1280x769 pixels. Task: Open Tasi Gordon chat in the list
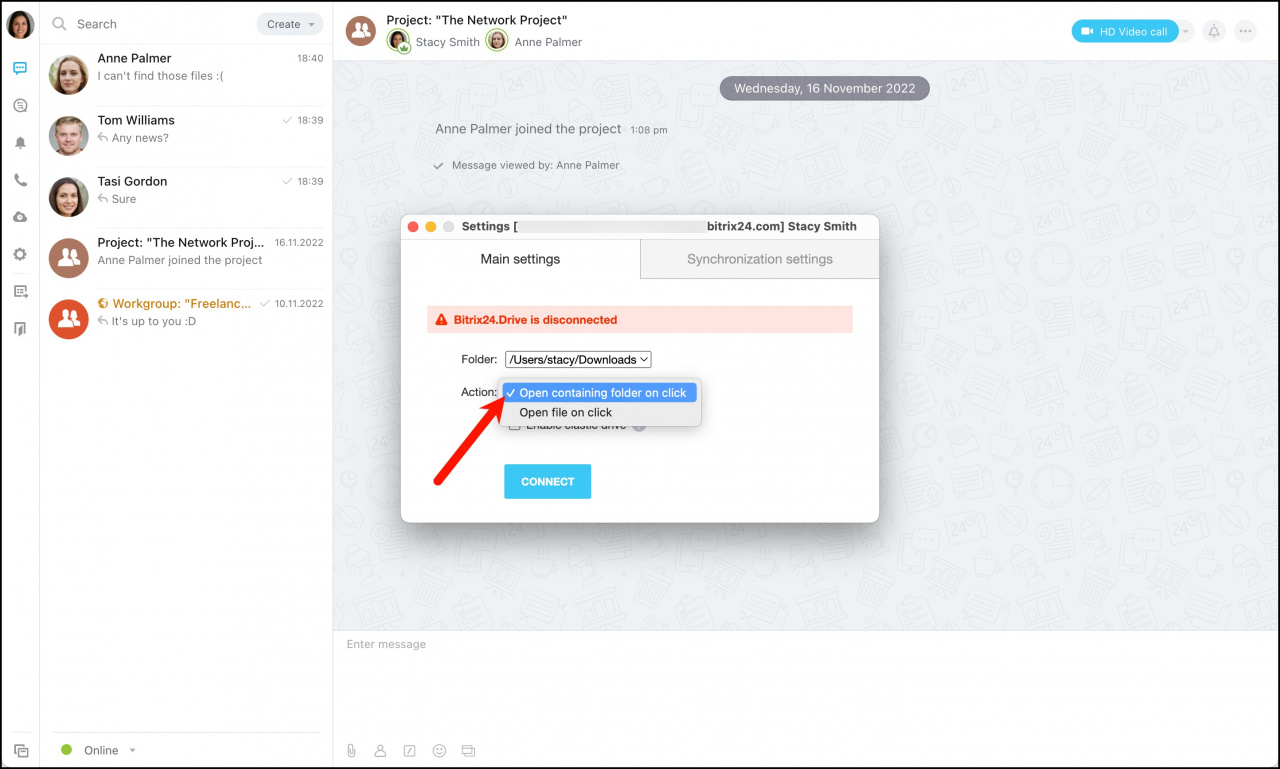click(x=186, y=197)
